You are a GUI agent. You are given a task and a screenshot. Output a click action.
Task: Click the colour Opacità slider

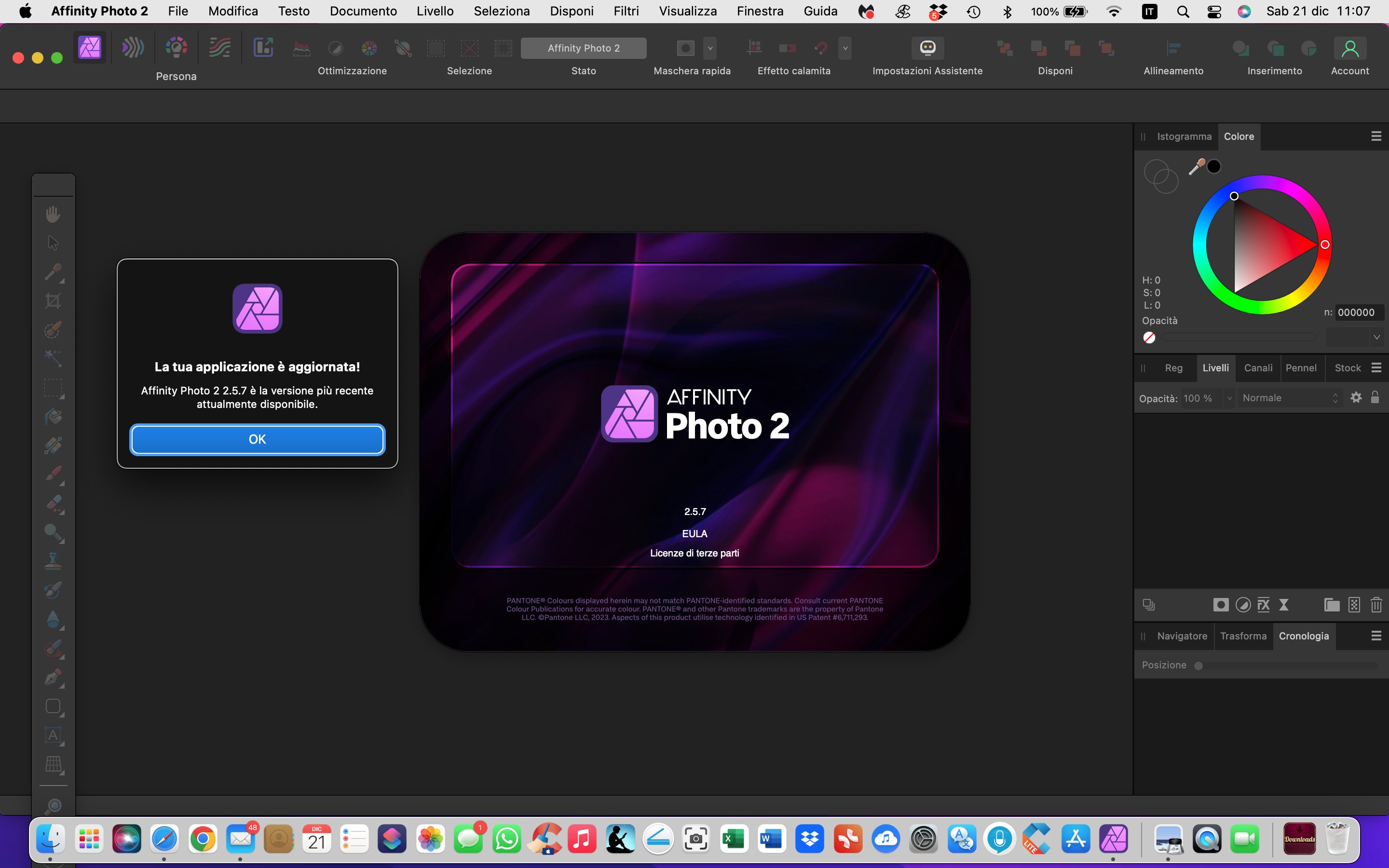coord(1239,338)
